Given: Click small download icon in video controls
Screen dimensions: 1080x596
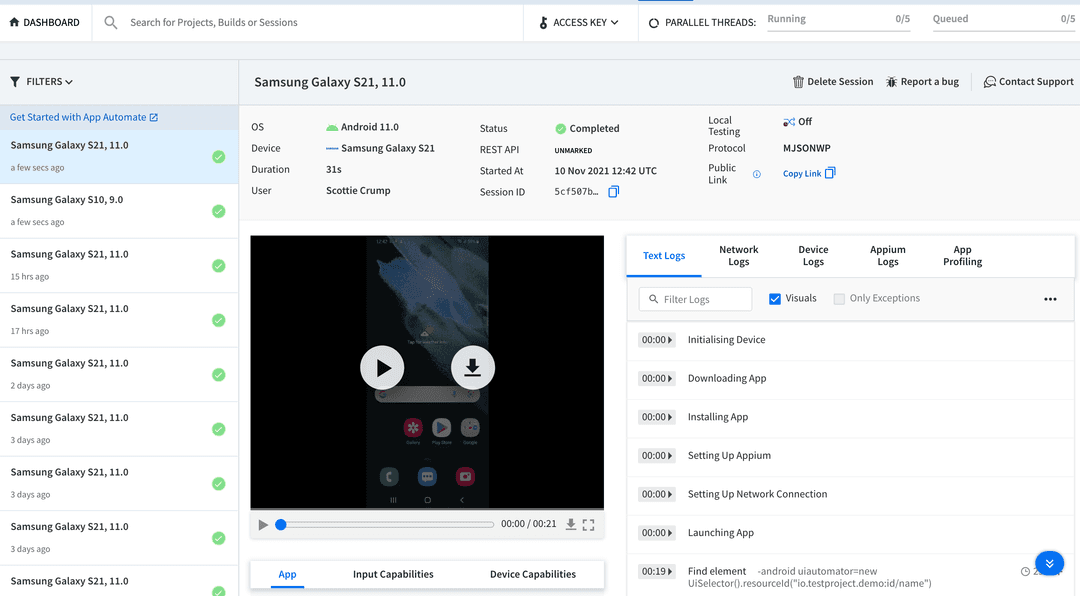Looking at the screenshot, I should (570, 525).
